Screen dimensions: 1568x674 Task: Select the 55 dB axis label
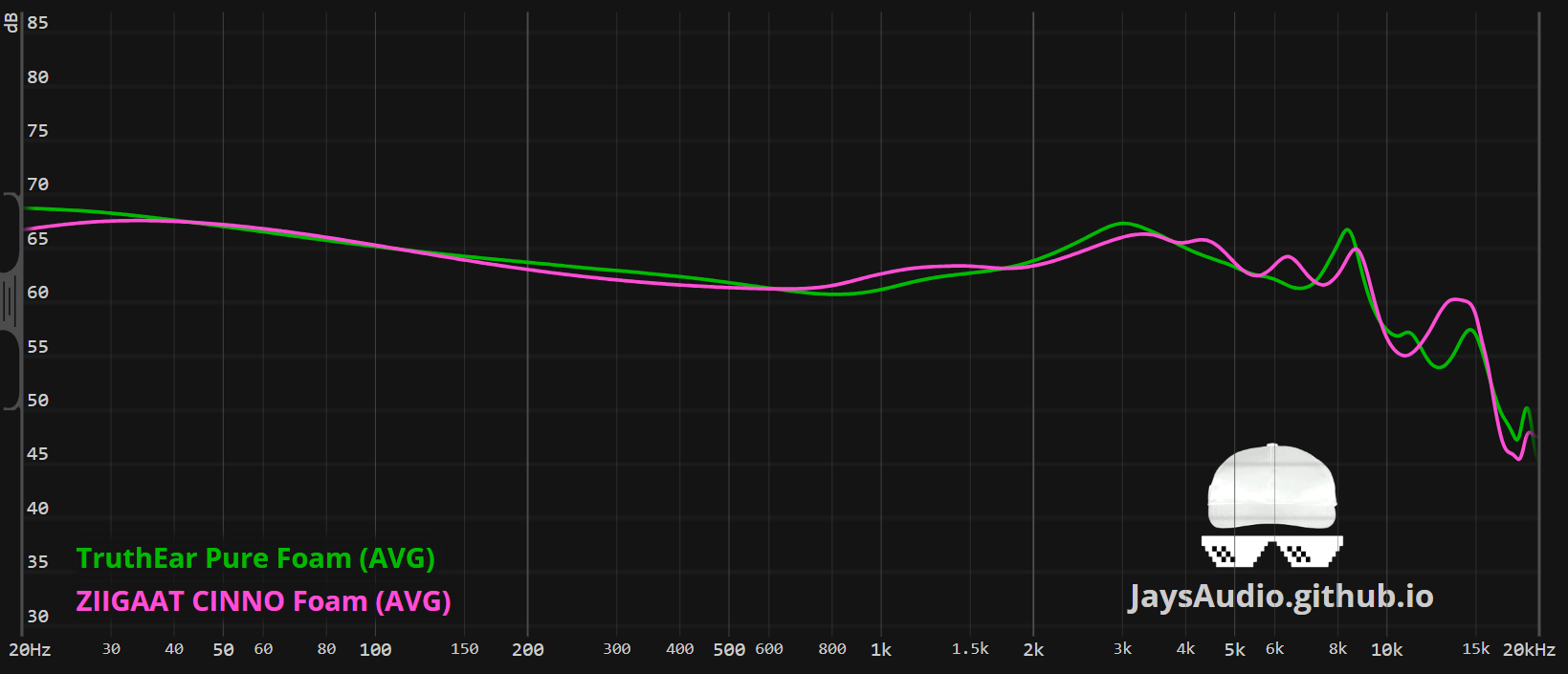point(37,347)
